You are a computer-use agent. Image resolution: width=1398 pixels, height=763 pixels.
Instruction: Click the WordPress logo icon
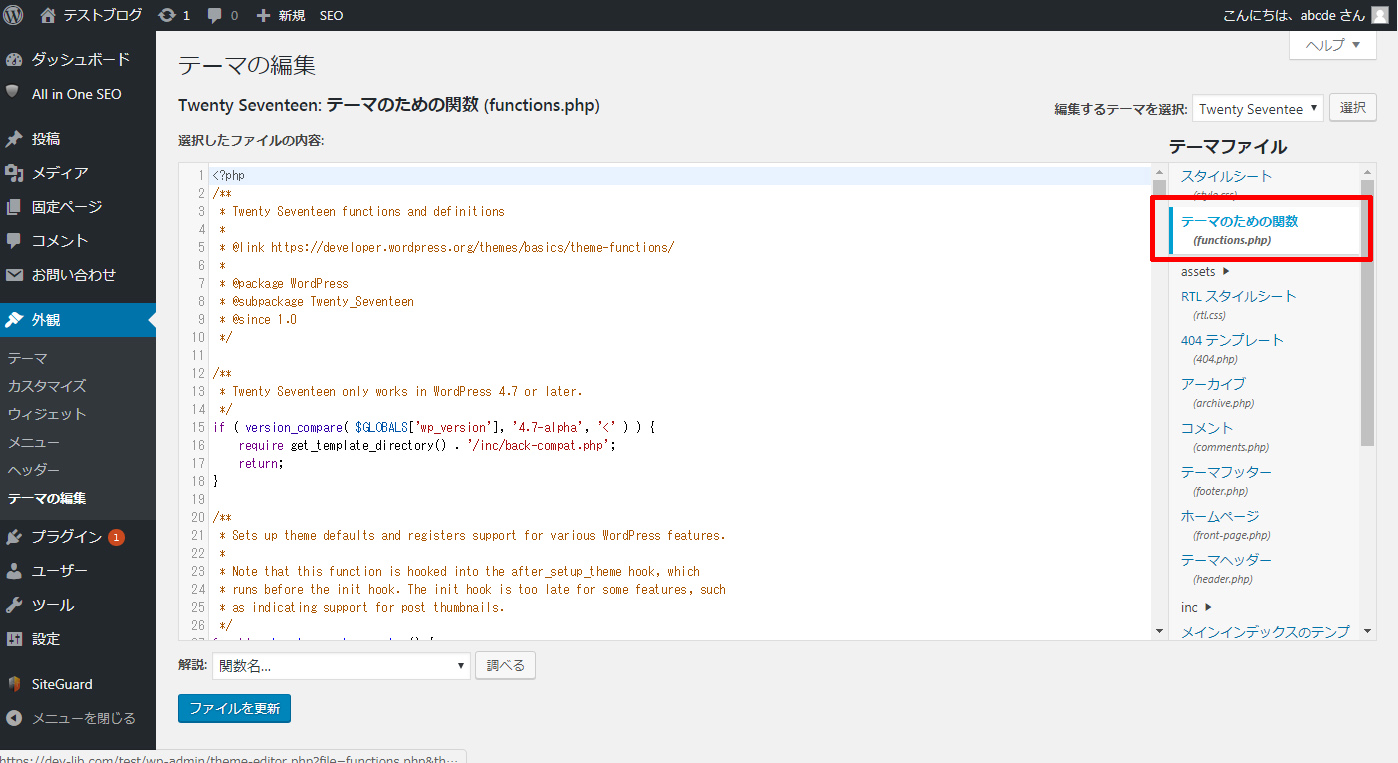[14, 15]
